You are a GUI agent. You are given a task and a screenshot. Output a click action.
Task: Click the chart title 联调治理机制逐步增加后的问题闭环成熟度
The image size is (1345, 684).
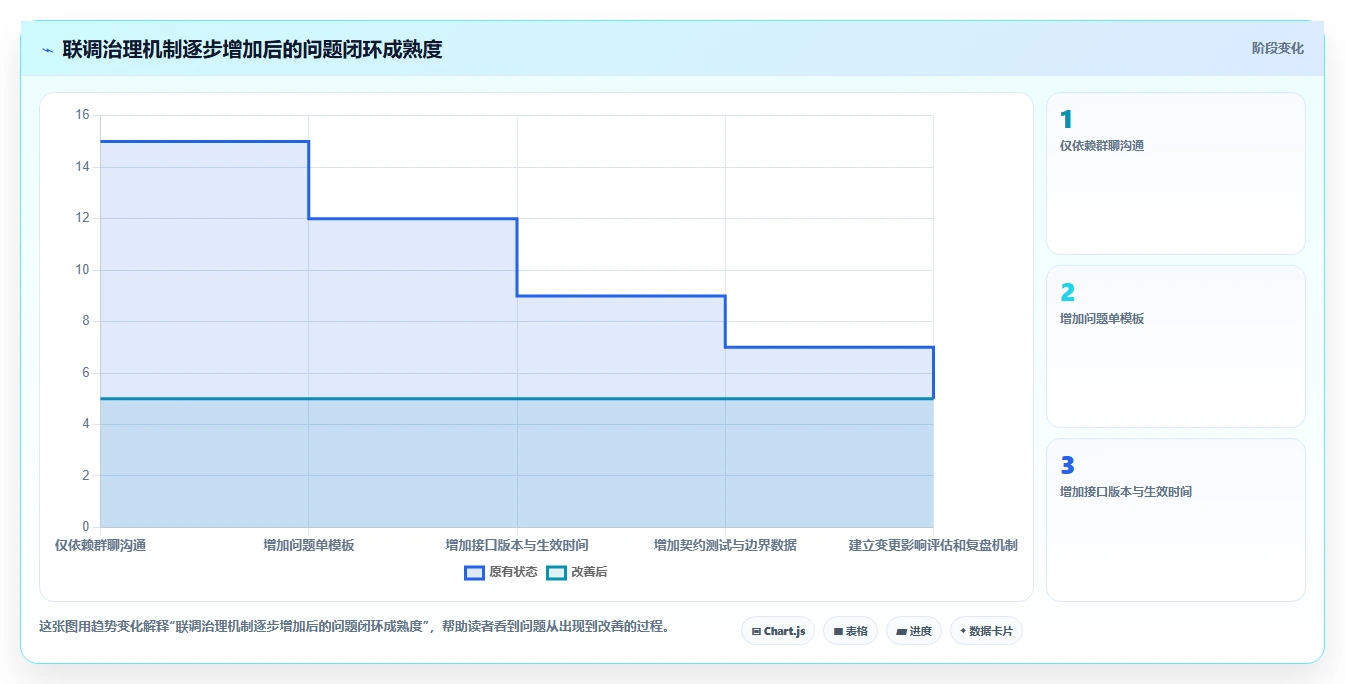(252, 49)
